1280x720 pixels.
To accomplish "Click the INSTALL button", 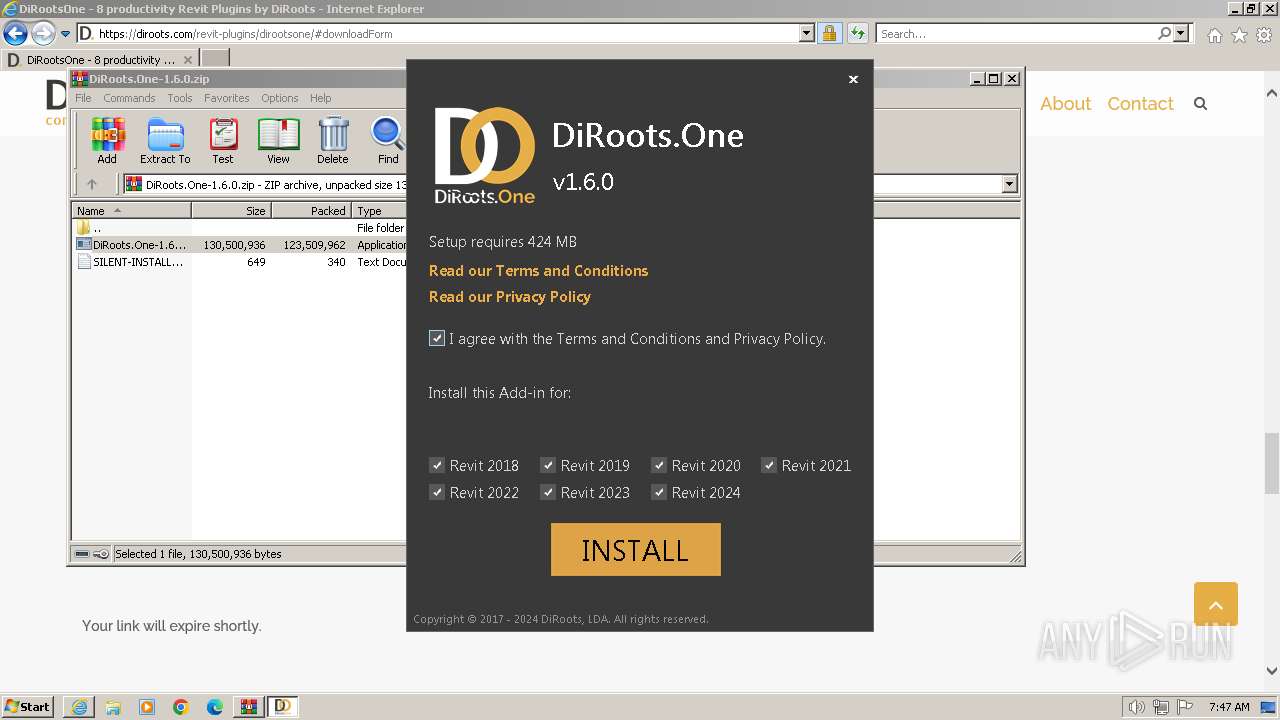I will tap(636, 550).
